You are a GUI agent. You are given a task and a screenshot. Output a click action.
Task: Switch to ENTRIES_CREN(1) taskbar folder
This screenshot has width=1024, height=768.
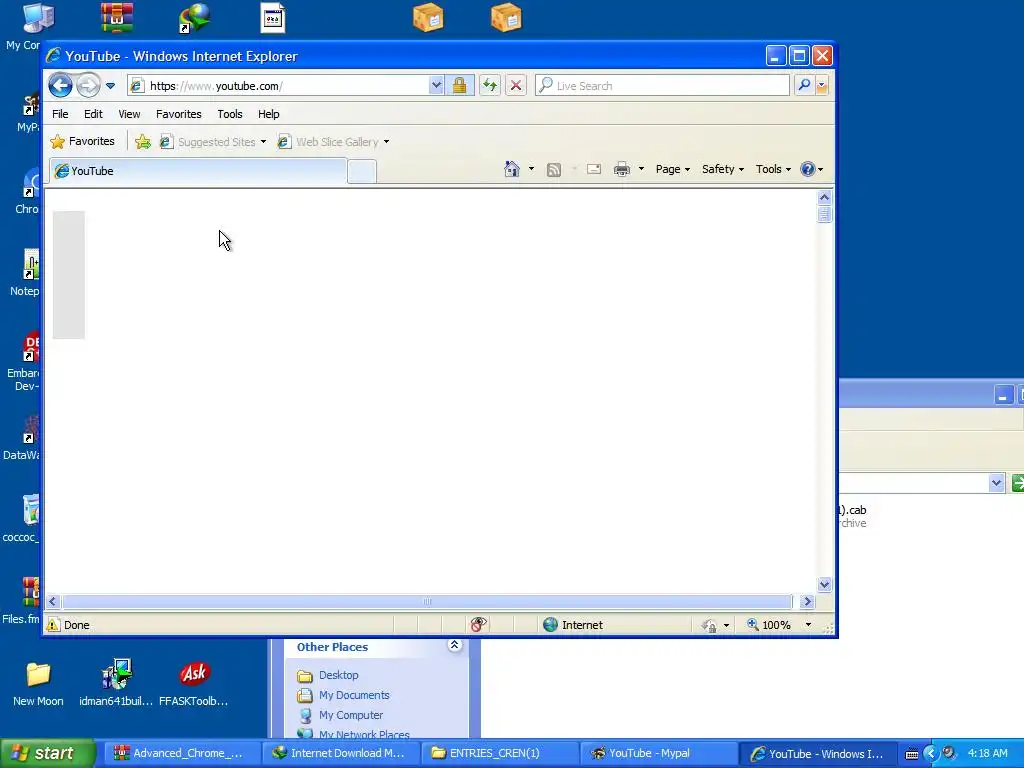pyautogui.click(x=499, y=754)
